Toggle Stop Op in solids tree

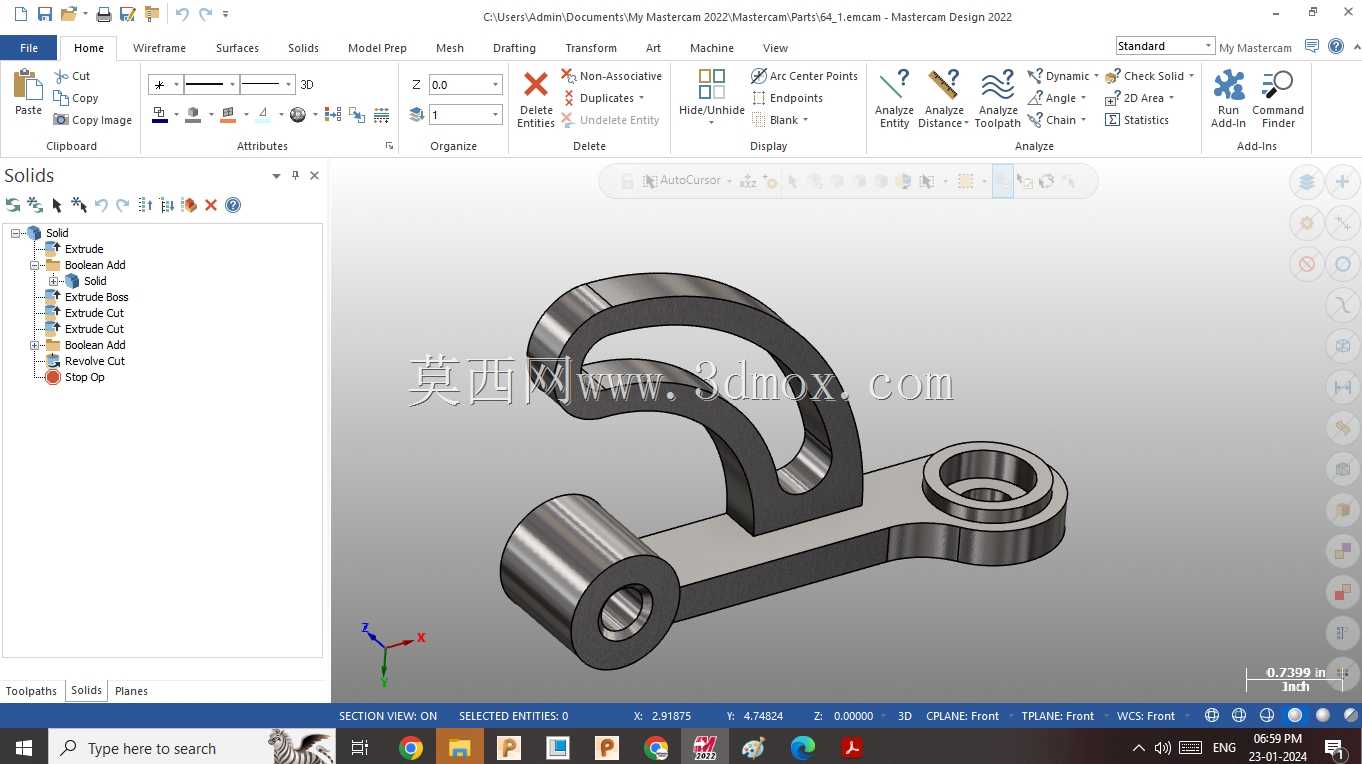75,377
